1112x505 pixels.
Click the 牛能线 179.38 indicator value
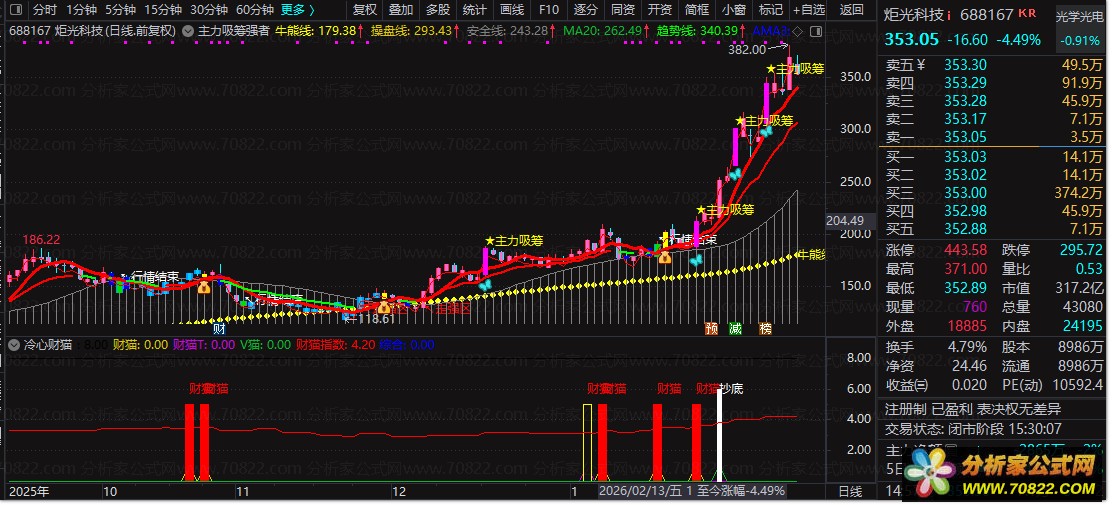tap(316, 30)
